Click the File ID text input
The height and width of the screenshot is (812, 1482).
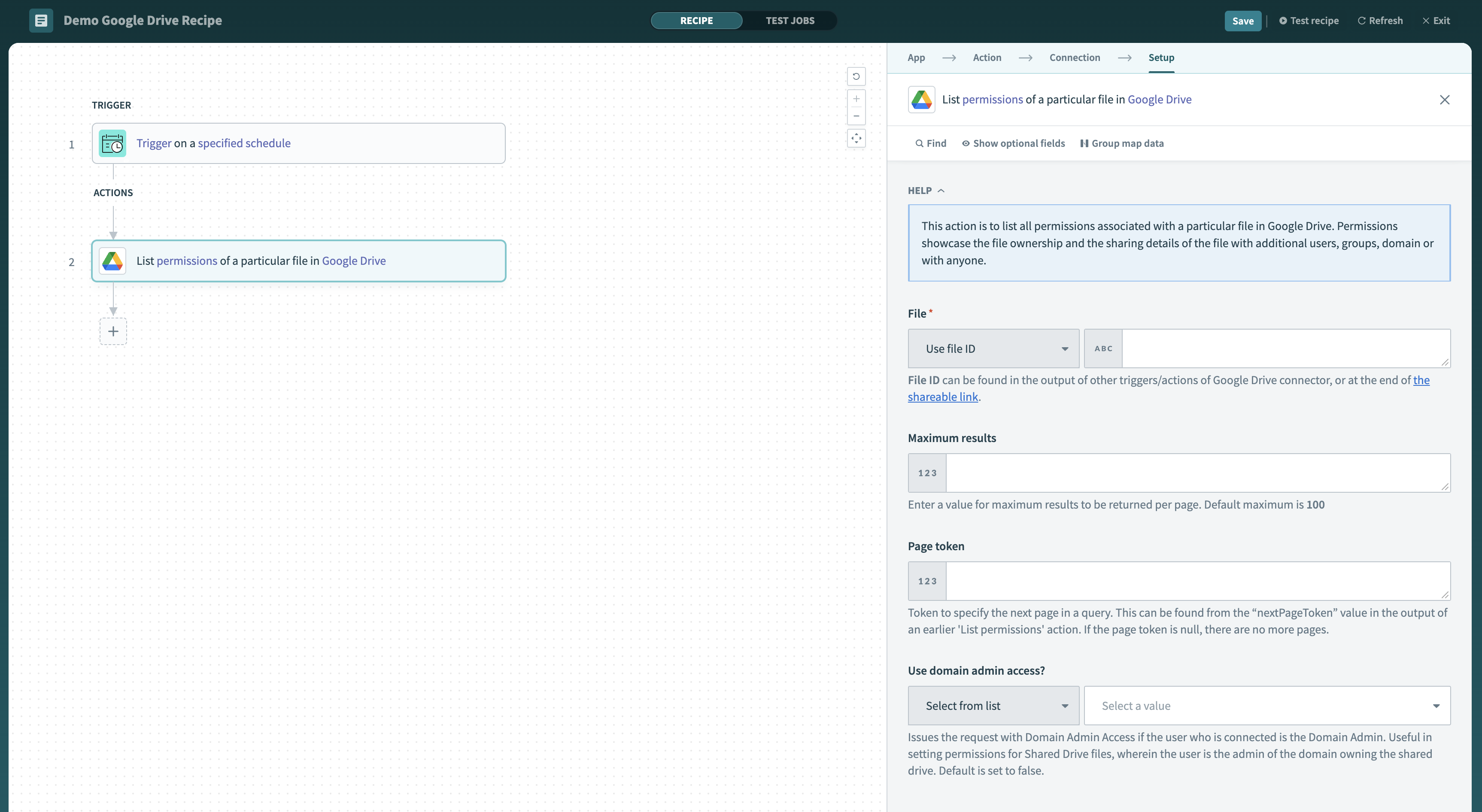pyautogui.click(x=1286, y=348)
